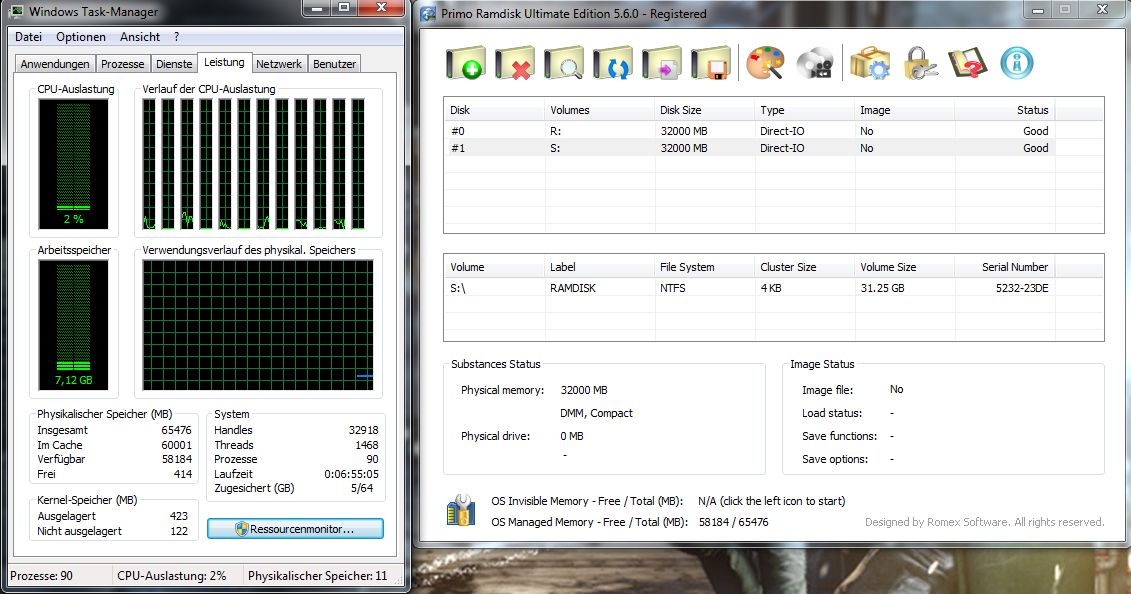
Task: Click the Arbeitsspeicher 7,12 GB gauge
Action: pyautogui.click(x=74, y=324)
